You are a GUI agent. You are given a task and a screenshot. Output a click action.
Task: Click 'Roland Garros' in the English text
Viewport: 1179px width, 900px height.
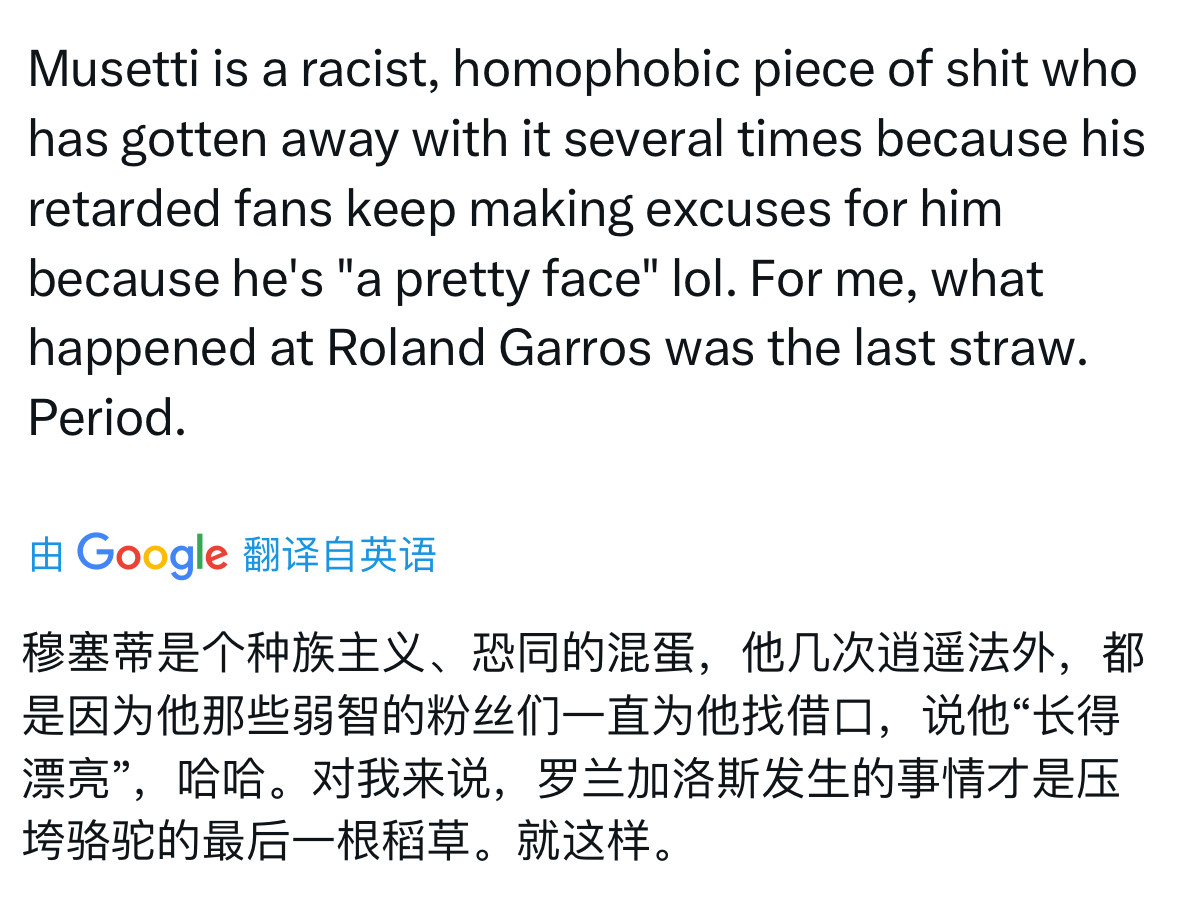pos(489,348)
